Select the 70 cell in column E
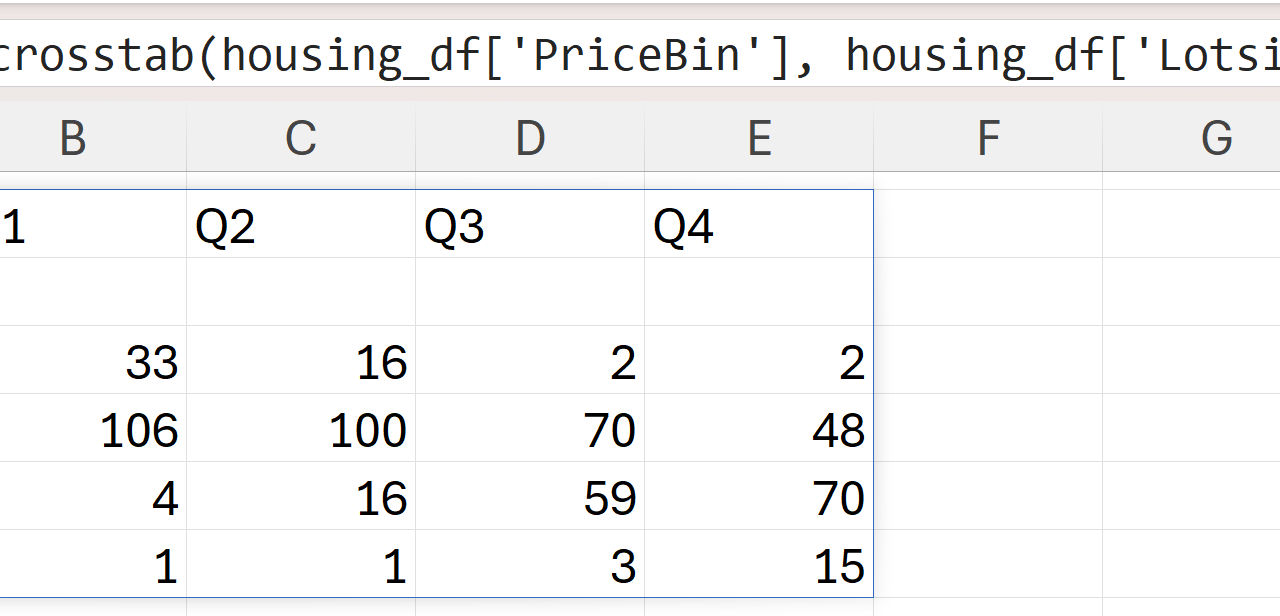Screen dimensions: 1280x616 [759, 498]
